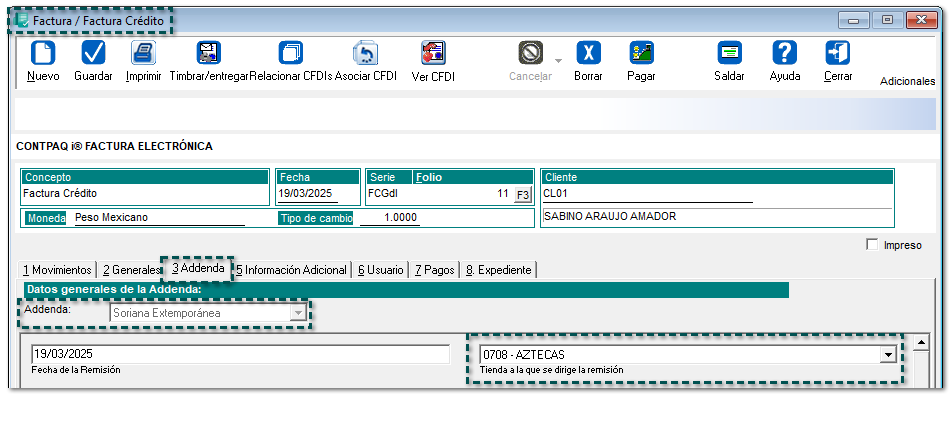Open the 5 Información Adicional tab

click(291, 270)
